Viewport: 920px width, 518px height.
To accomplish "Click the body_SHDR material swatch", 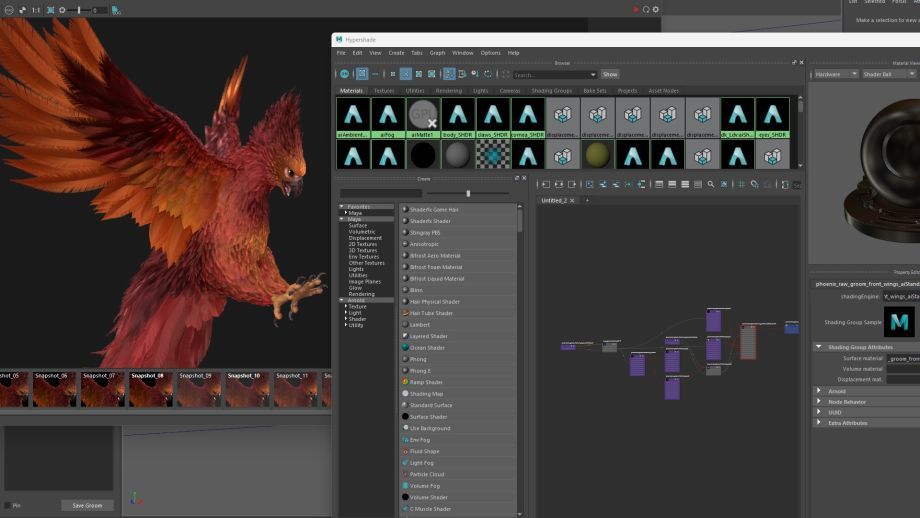I will pos(458,116).
